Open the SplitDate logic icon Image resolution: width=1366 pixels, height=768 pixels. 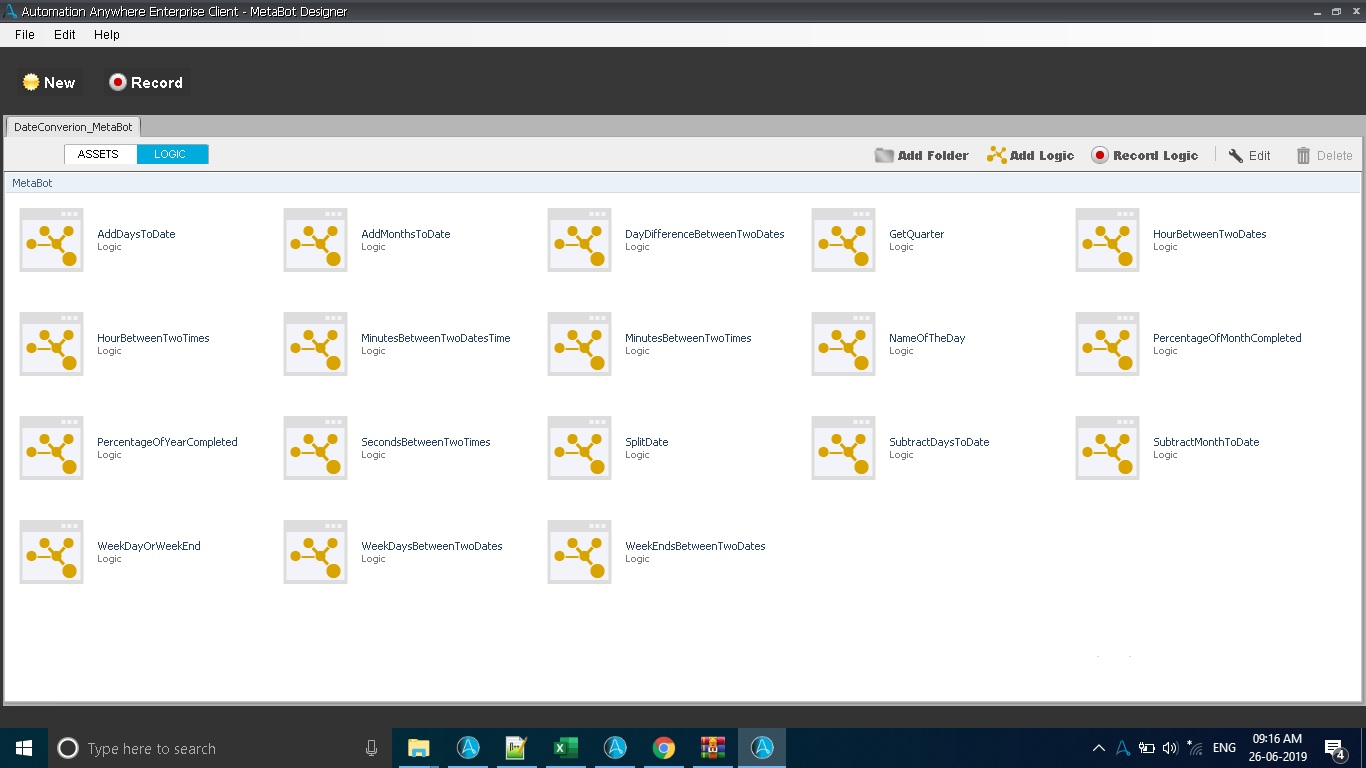(579, 448)
